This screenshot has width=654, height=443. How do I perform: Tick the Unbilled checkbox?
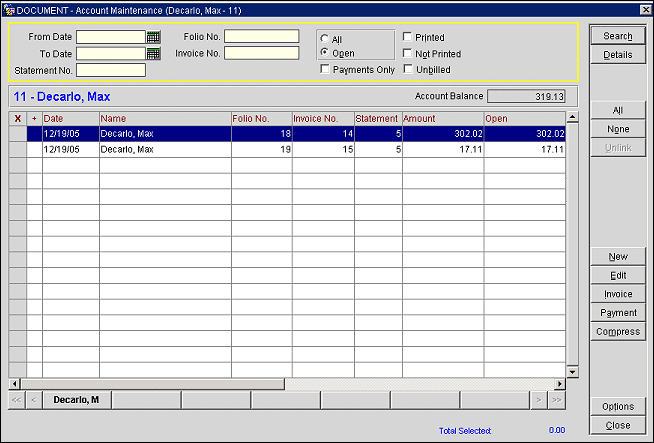pos(408,69)
